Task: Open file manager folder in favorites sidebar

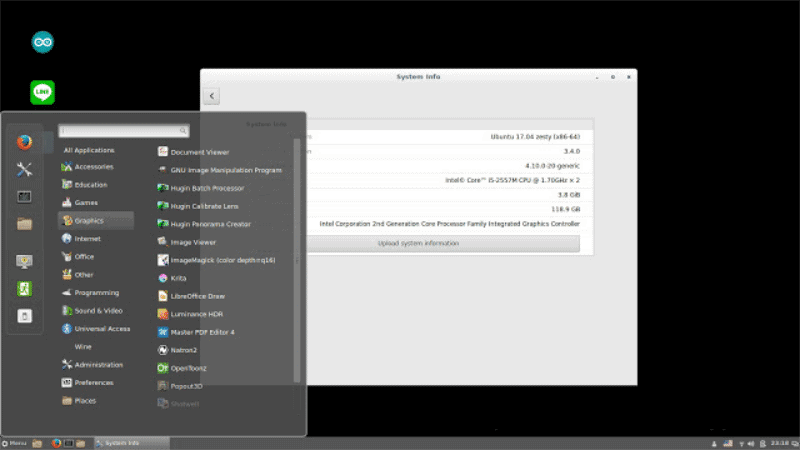Action: (x=24, y=223)
